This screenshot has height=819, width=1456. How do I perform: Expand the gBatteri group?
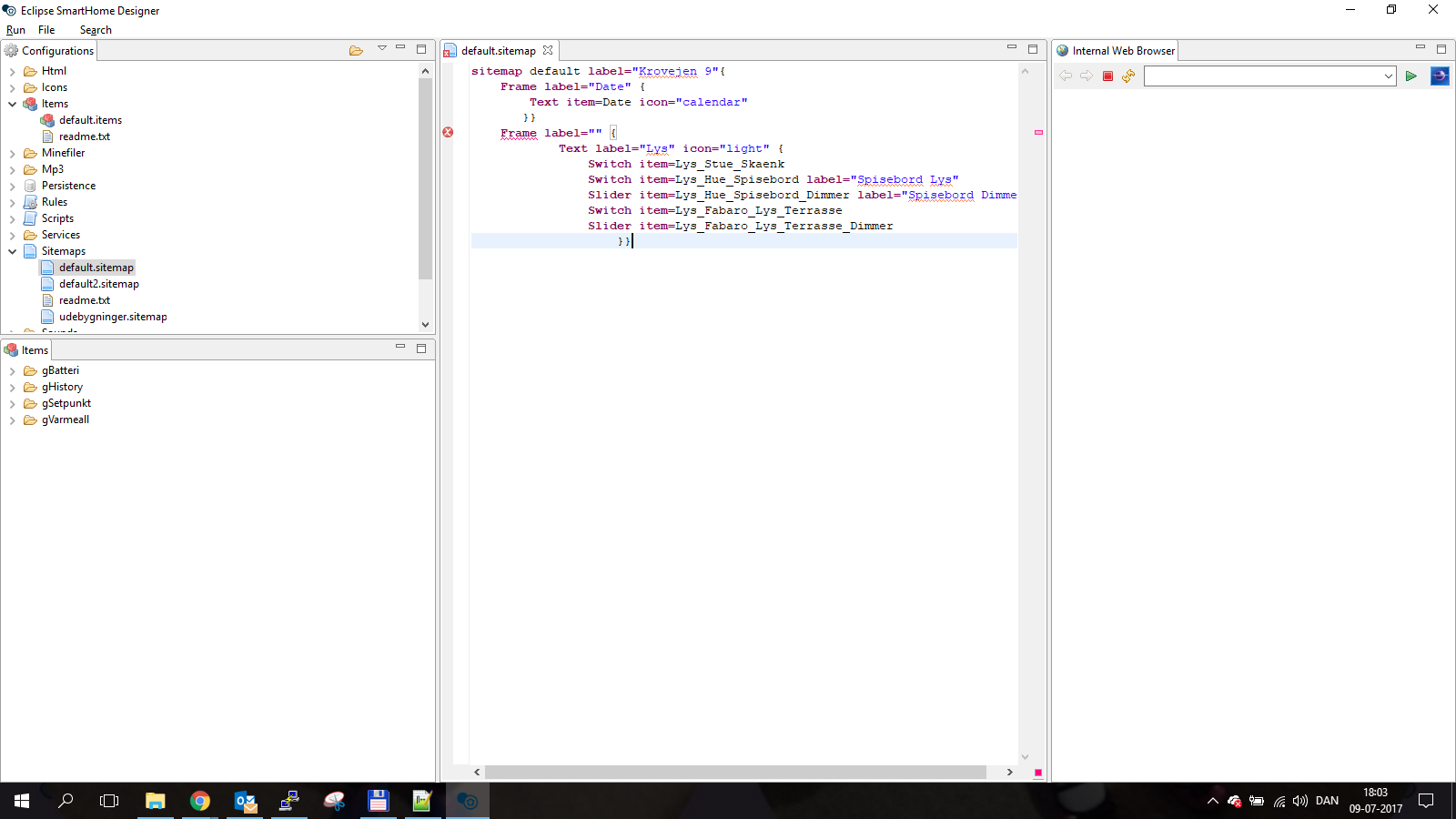tap(13, 371)
